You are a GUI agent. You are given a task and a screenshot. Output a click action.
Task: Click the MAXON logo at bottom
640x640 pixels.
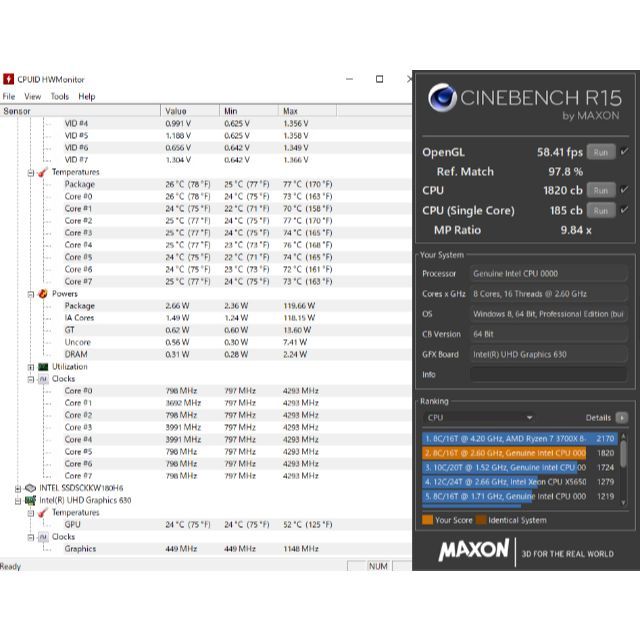[x=473, y=550]
